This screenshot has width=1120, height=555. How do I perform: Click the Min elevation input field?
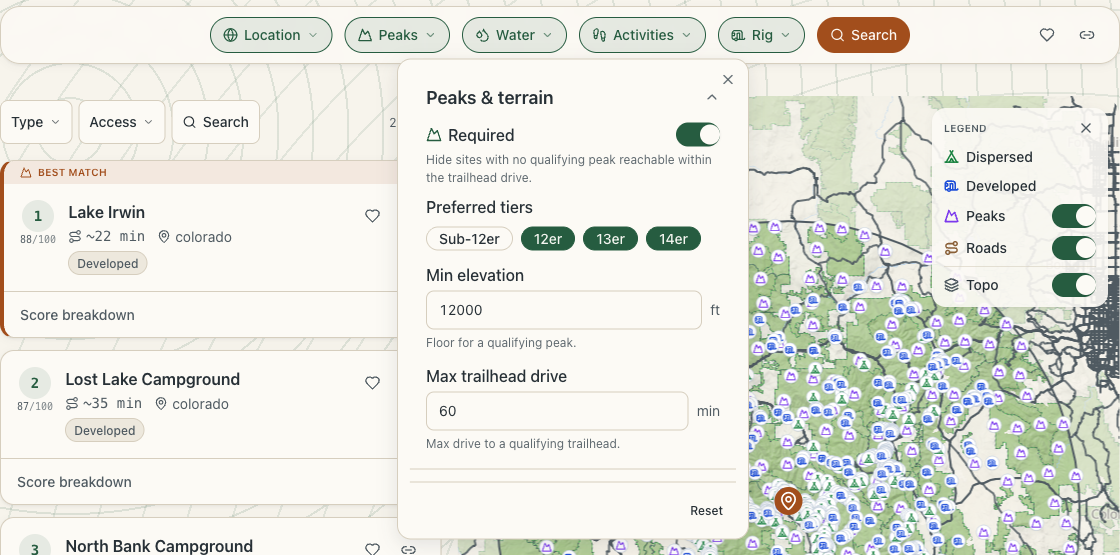(564, 310)
